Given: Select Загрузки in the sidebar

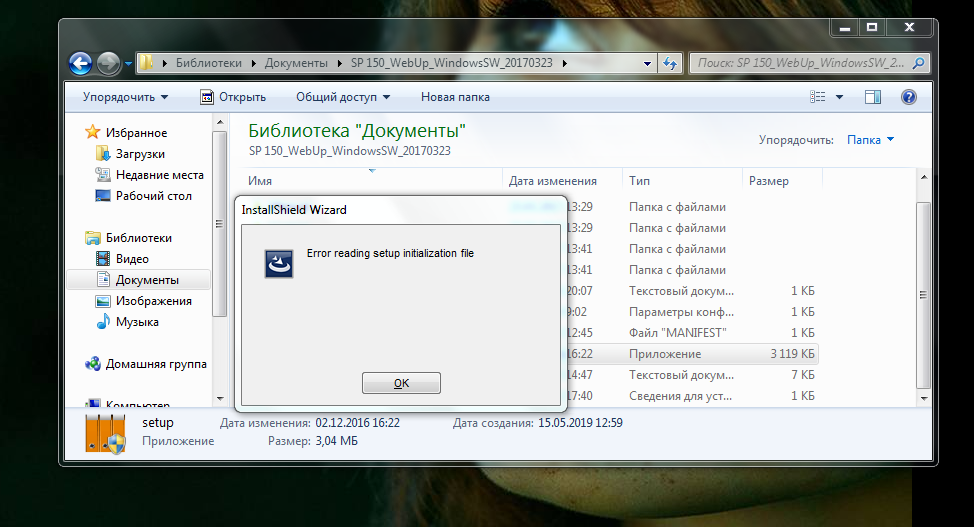Looking at the screenshot, I should (140, 154).
